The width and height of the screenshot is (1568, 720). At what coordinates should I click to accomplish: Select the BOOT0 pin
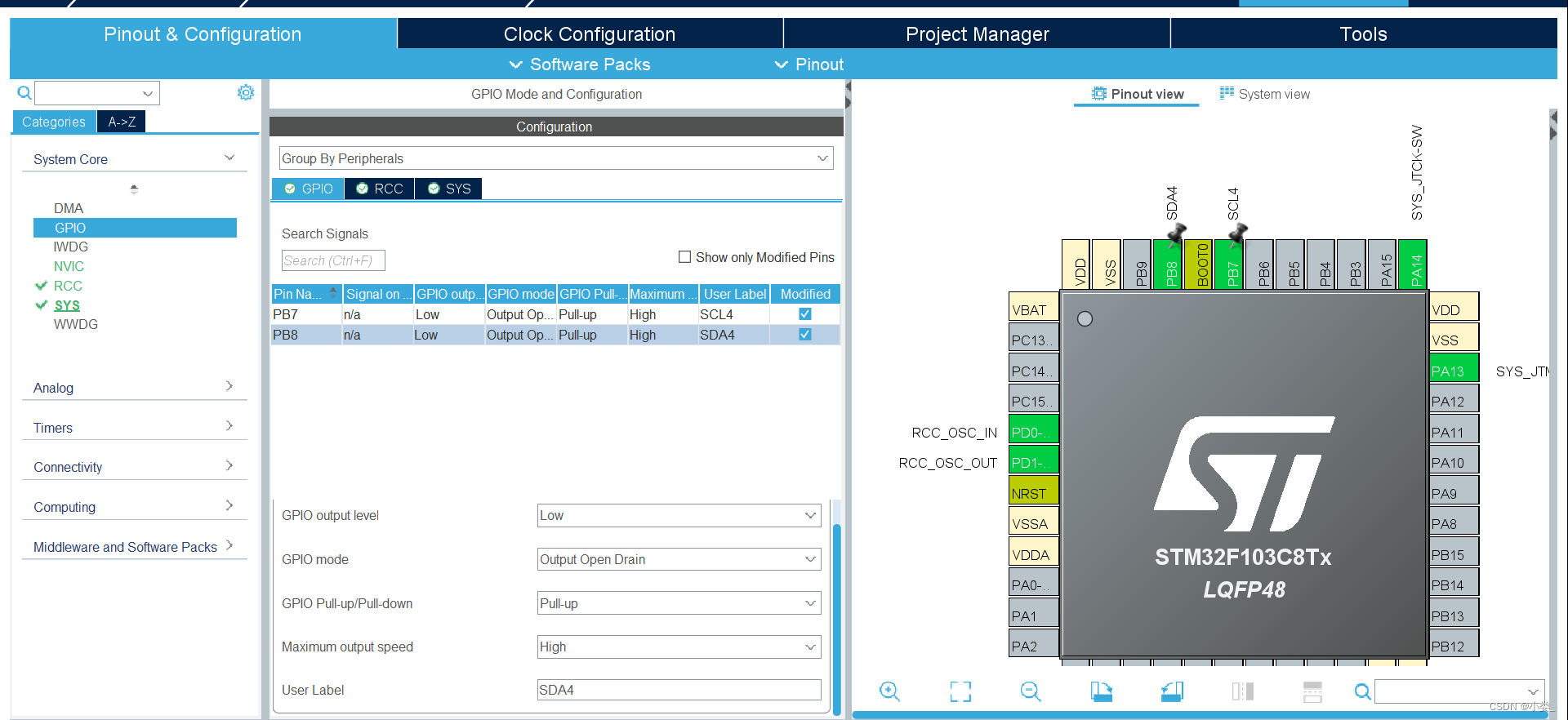coord(1198,264)
